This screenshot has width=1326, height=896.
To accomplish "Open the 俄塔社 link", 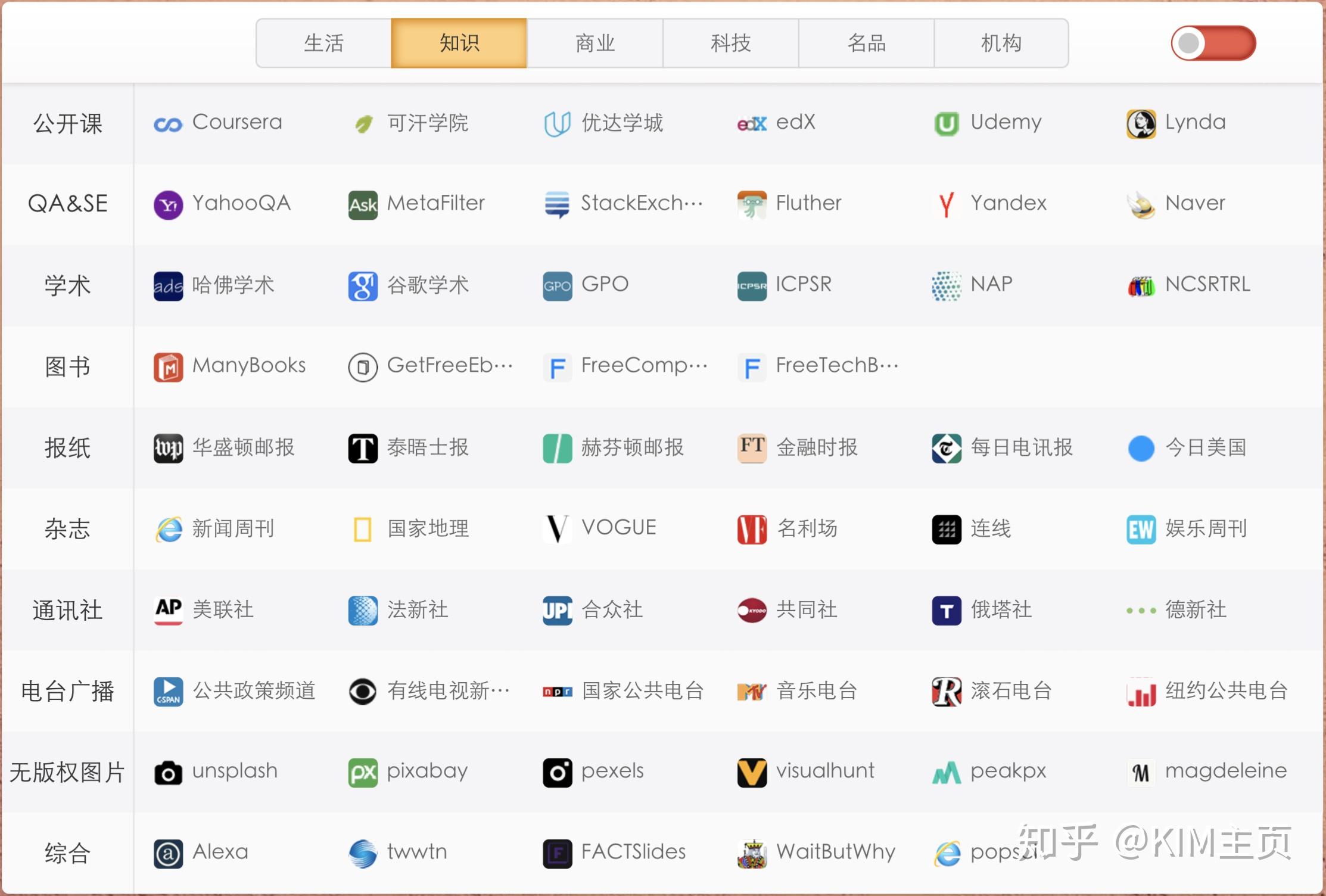I will (x=982, y=610).
